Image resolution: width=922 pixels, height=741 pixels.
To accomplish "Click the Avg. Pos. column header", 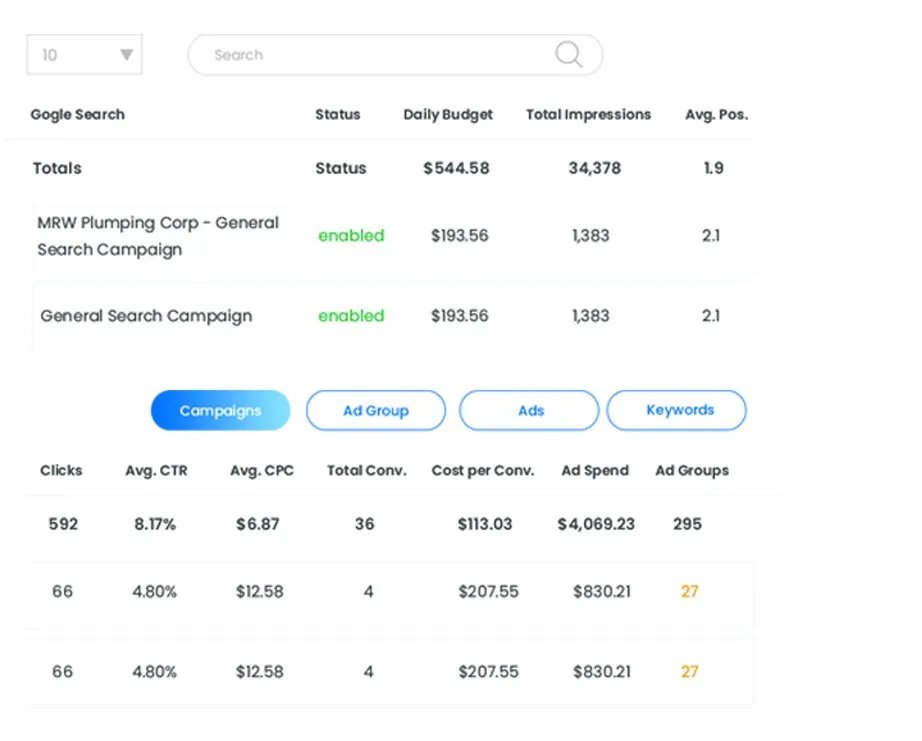I will (x=716, y=114).
